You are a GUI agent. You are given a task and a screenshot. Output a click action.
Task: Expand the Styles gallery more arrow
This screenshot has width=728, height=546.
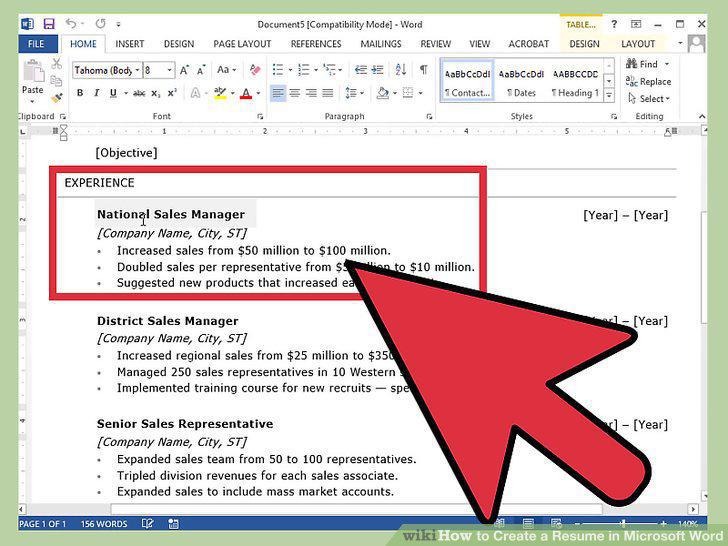click(609, 96)
